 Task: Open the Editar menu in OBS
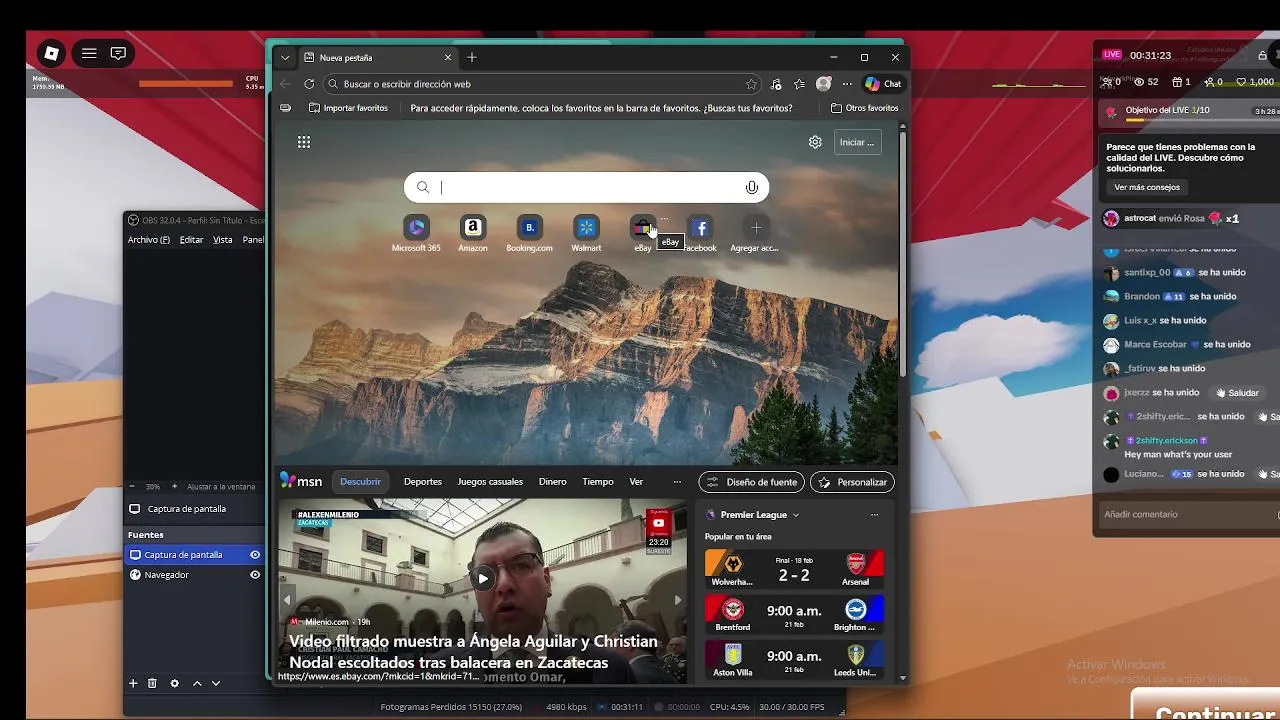[191, 240]
